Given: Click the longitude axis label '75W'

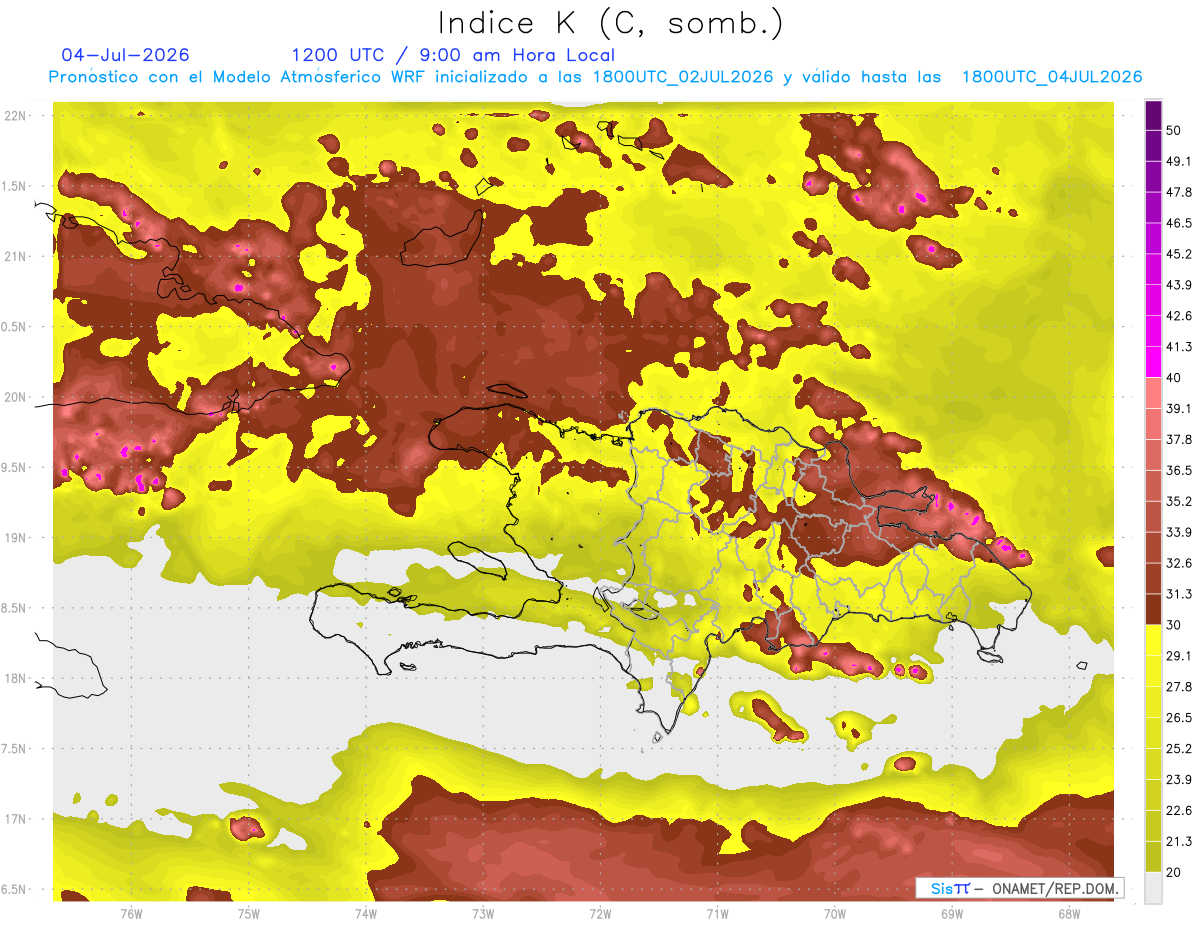Looking at the screenshot, I should tap(249, 914).
